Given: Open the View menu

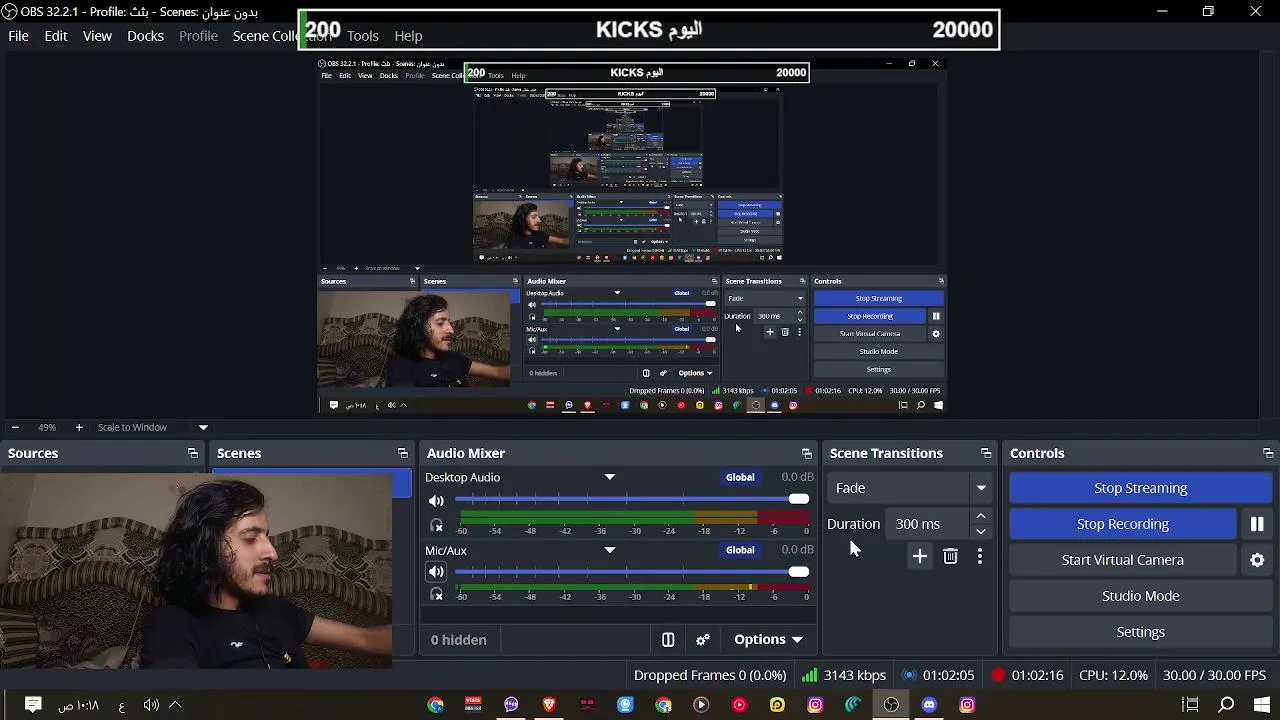Looking at the screenshot, I should (x=97, y=35).
